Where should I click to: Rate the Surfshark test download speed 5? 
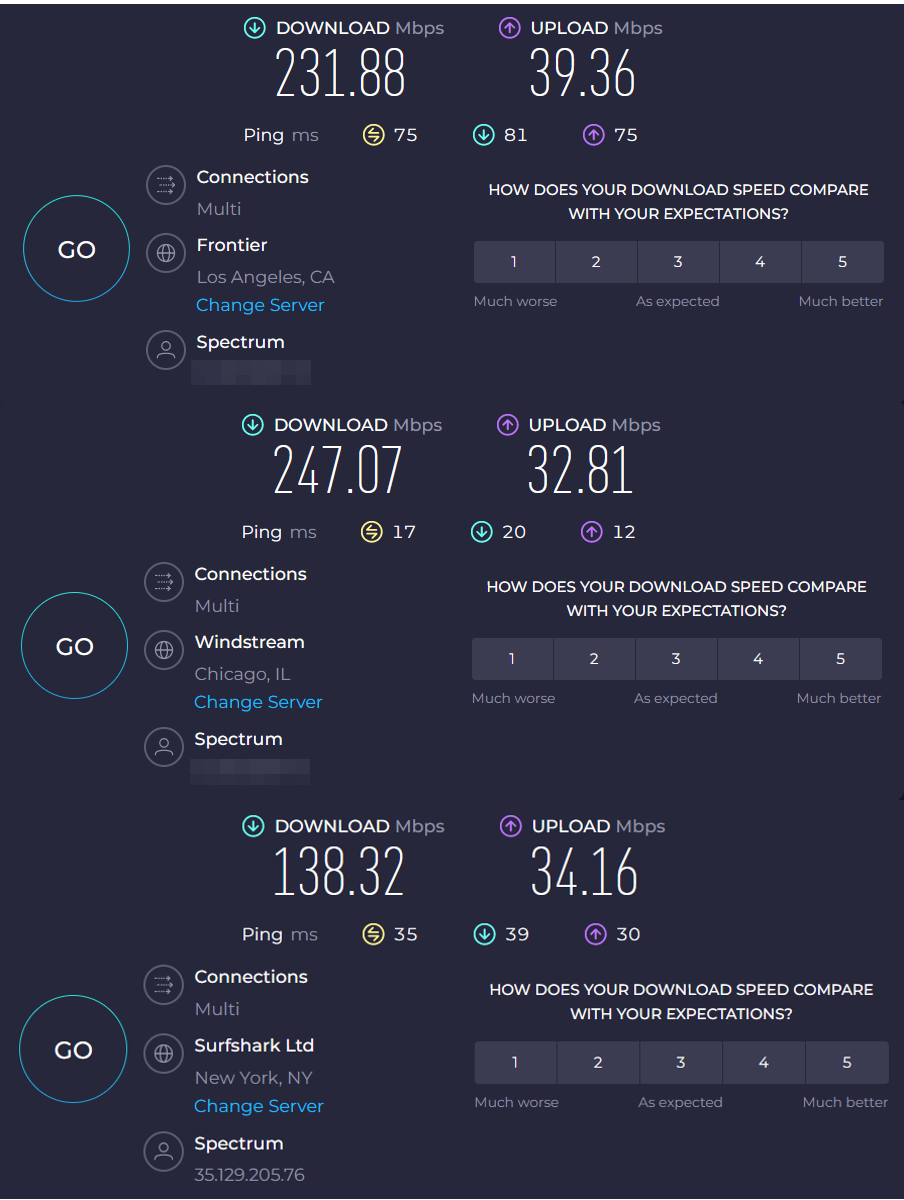point(847,1062)
